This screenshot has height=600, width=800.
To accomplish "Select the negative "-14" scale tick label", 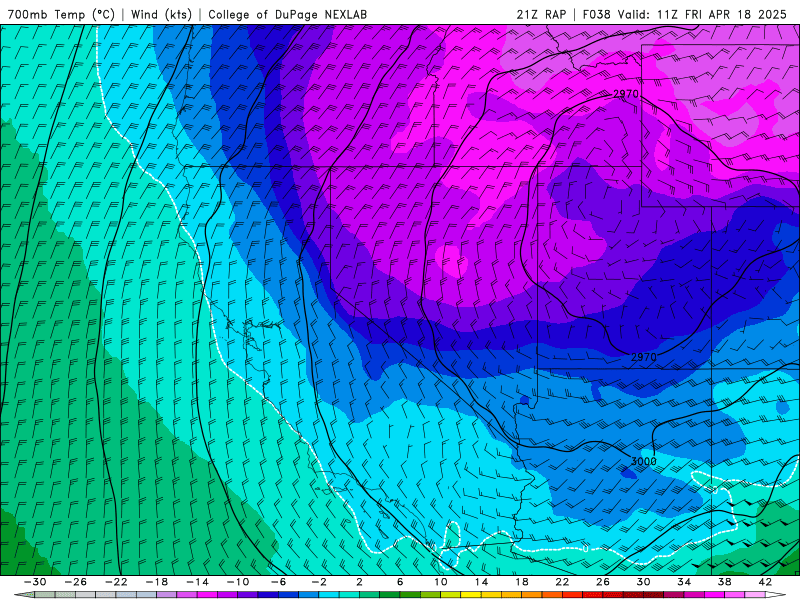I will tap(197, 582).
